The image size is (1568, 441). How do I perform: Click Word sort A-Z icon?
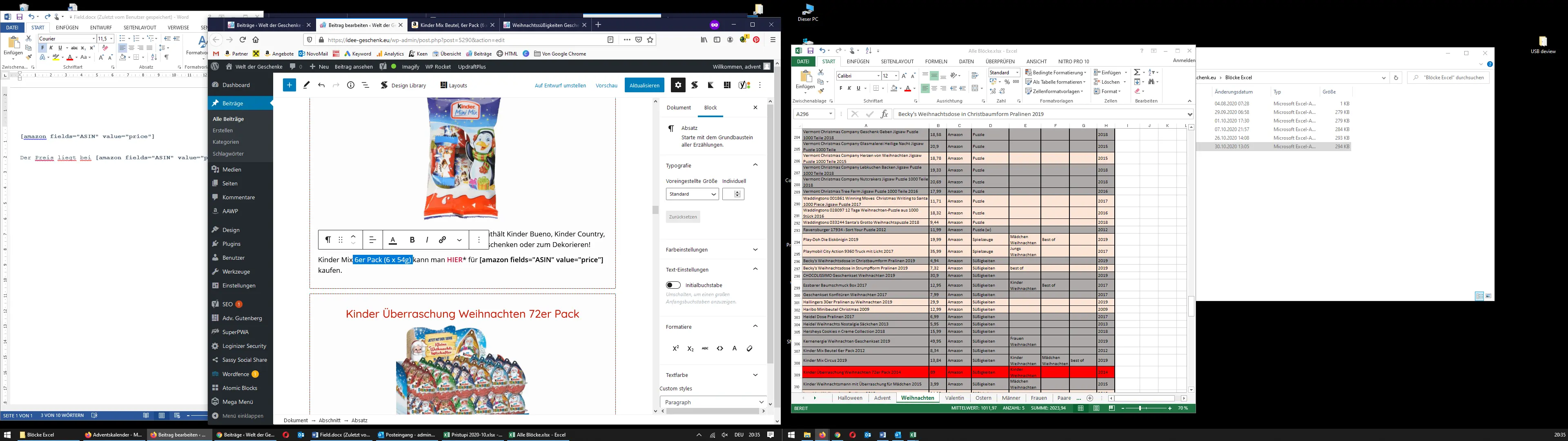(154, 57)
